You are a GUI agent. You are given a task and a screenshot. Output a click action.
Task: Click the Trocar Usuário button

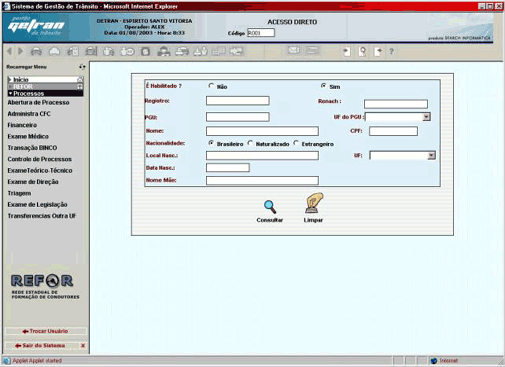(46, 331)
